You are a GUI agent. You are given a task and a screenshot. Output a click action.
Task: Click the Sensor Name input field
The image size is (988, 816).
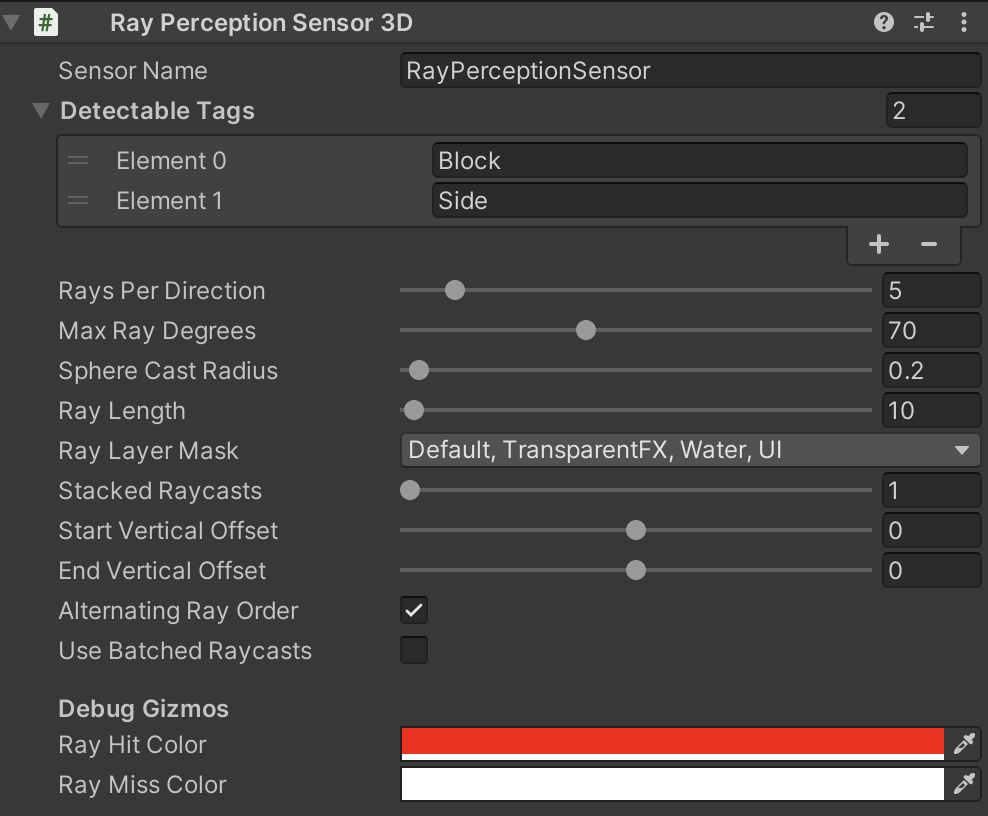click(x=690, y=70)
